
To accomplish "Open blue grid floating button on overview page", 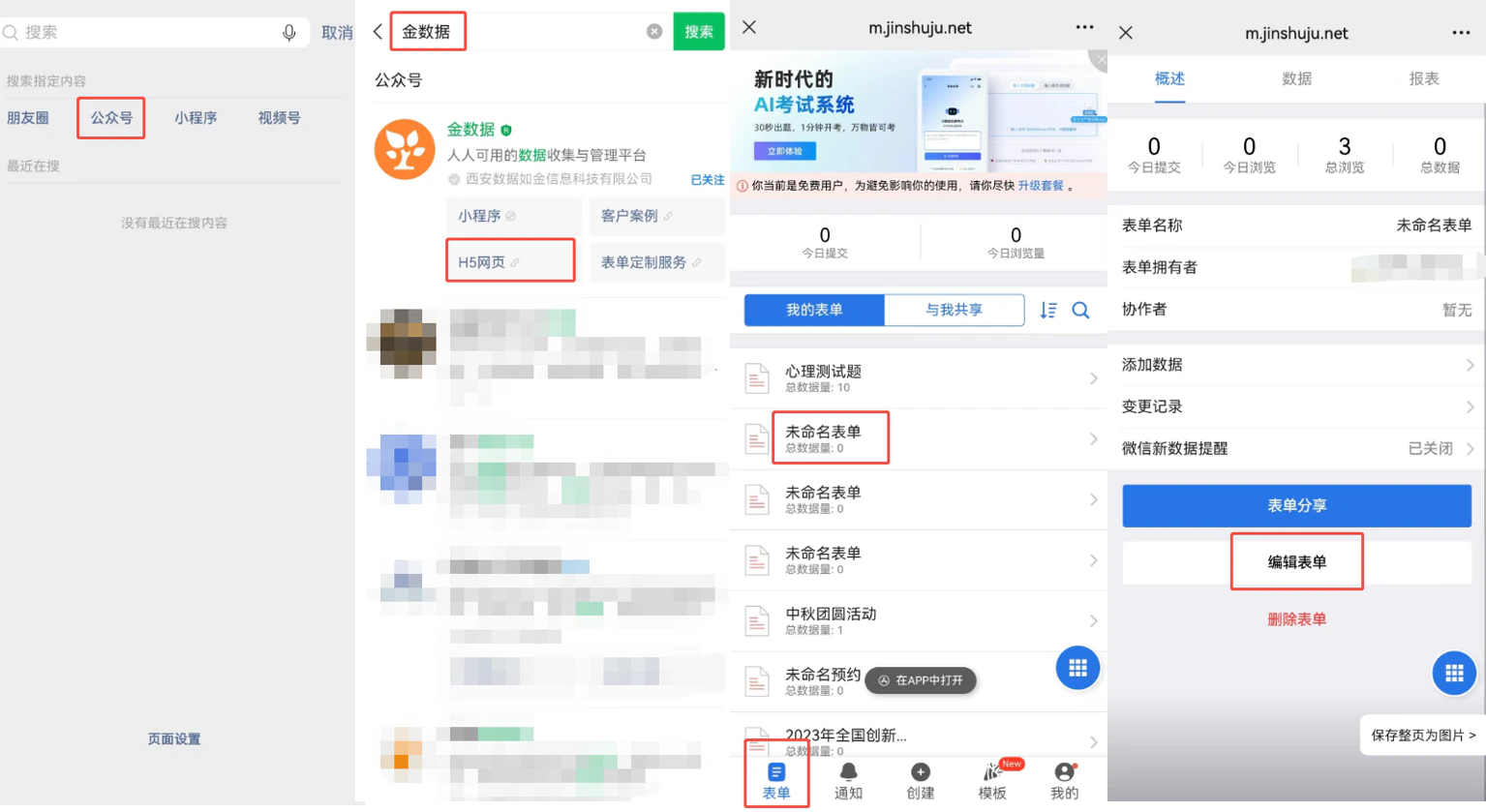I will point(1454,674).
